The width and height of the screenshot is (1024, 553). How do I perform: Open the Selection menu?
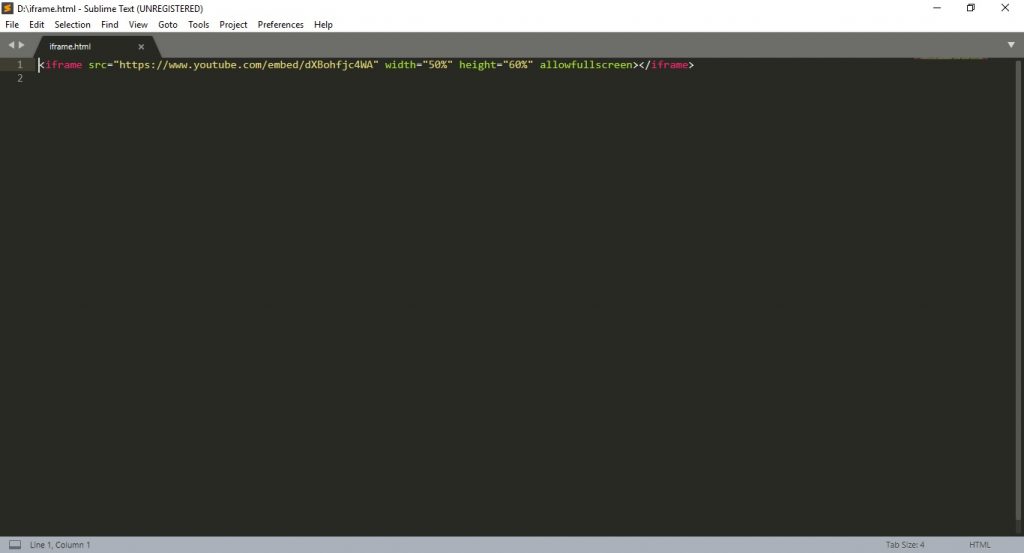72,25
